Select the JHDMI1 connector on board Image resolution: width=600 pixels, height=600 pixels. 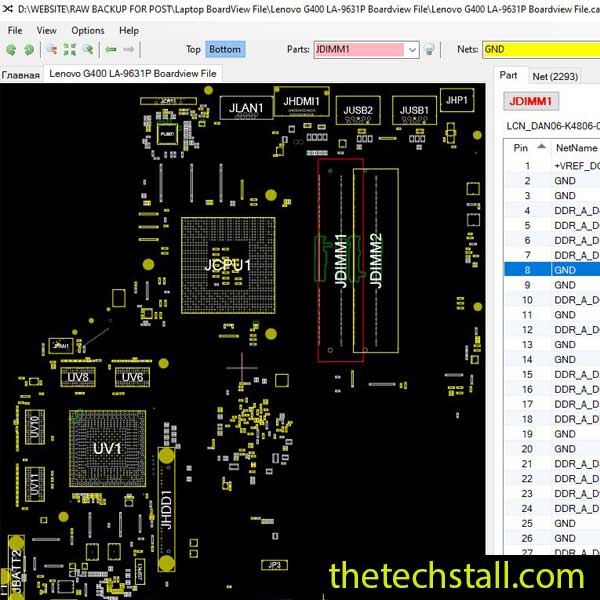(x=302, y=101)
